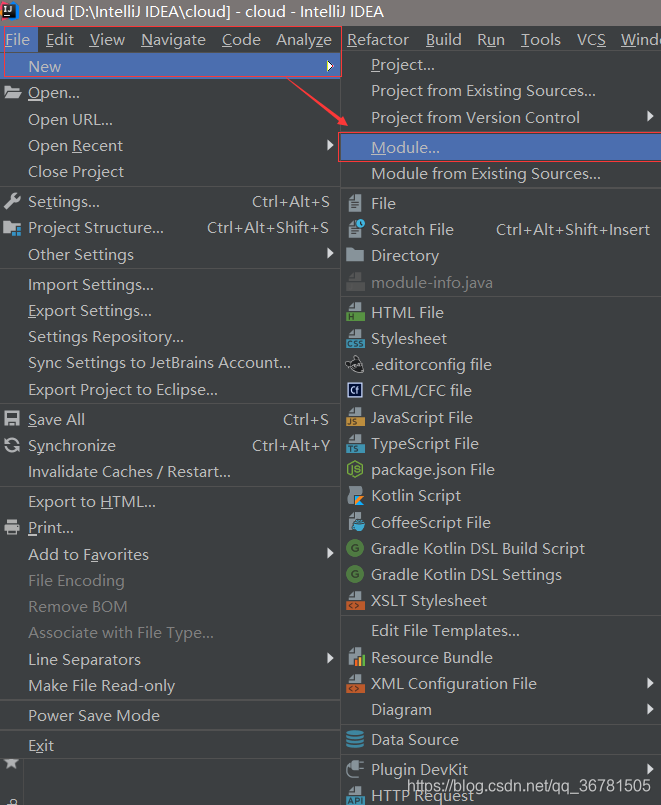661x805 pixels.
Task: Open the Code menu
Action: point(241,40)
